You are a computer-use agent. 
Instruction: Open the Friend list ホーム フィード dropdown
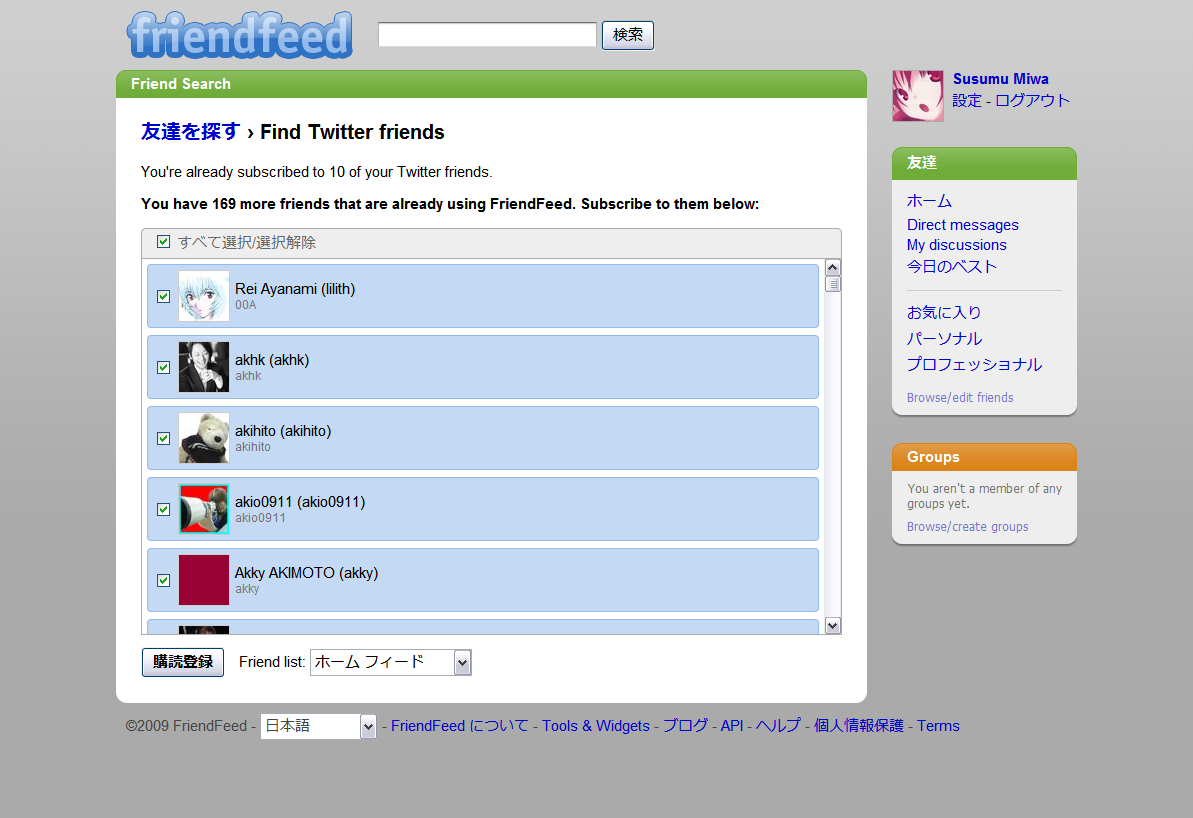pyautogui.click(x=390, y=662)
